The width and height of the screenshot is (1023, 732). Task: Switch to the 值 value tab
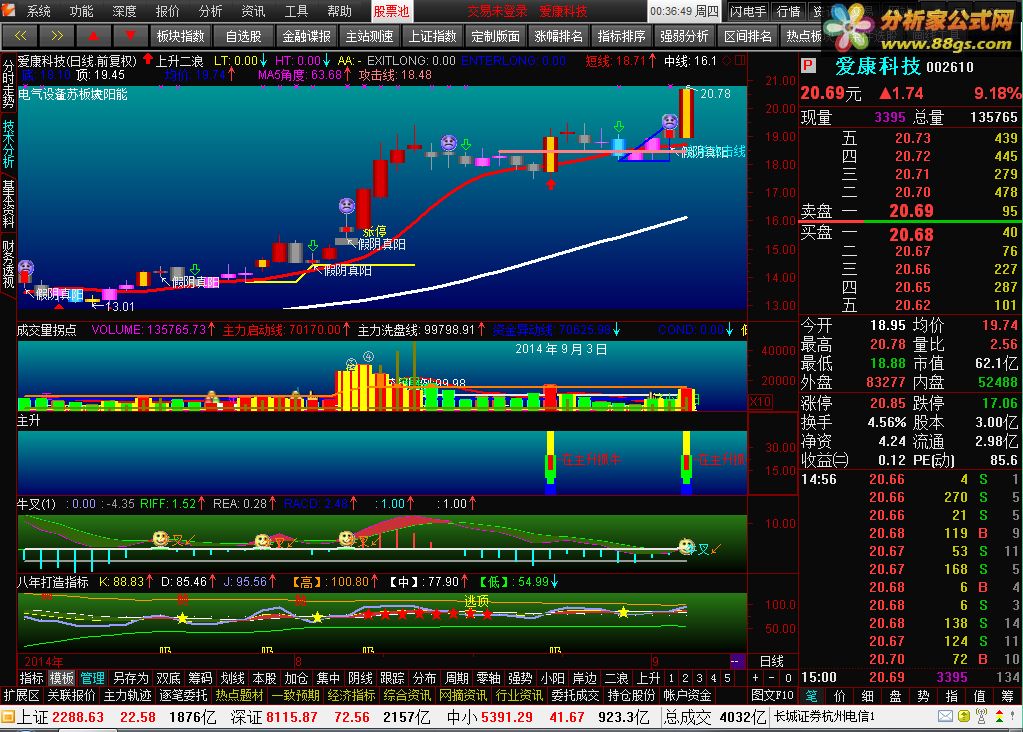979,695
